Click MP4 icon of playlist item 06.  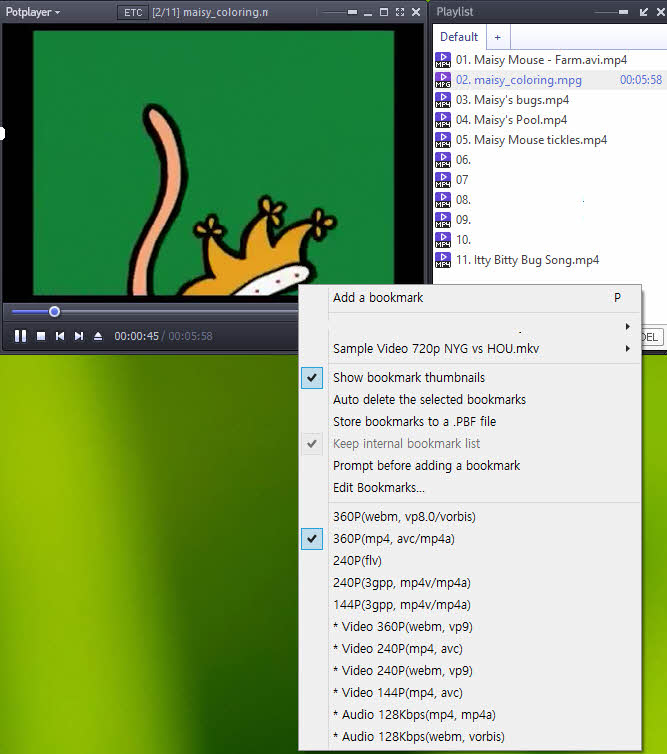tap(443, 160)
